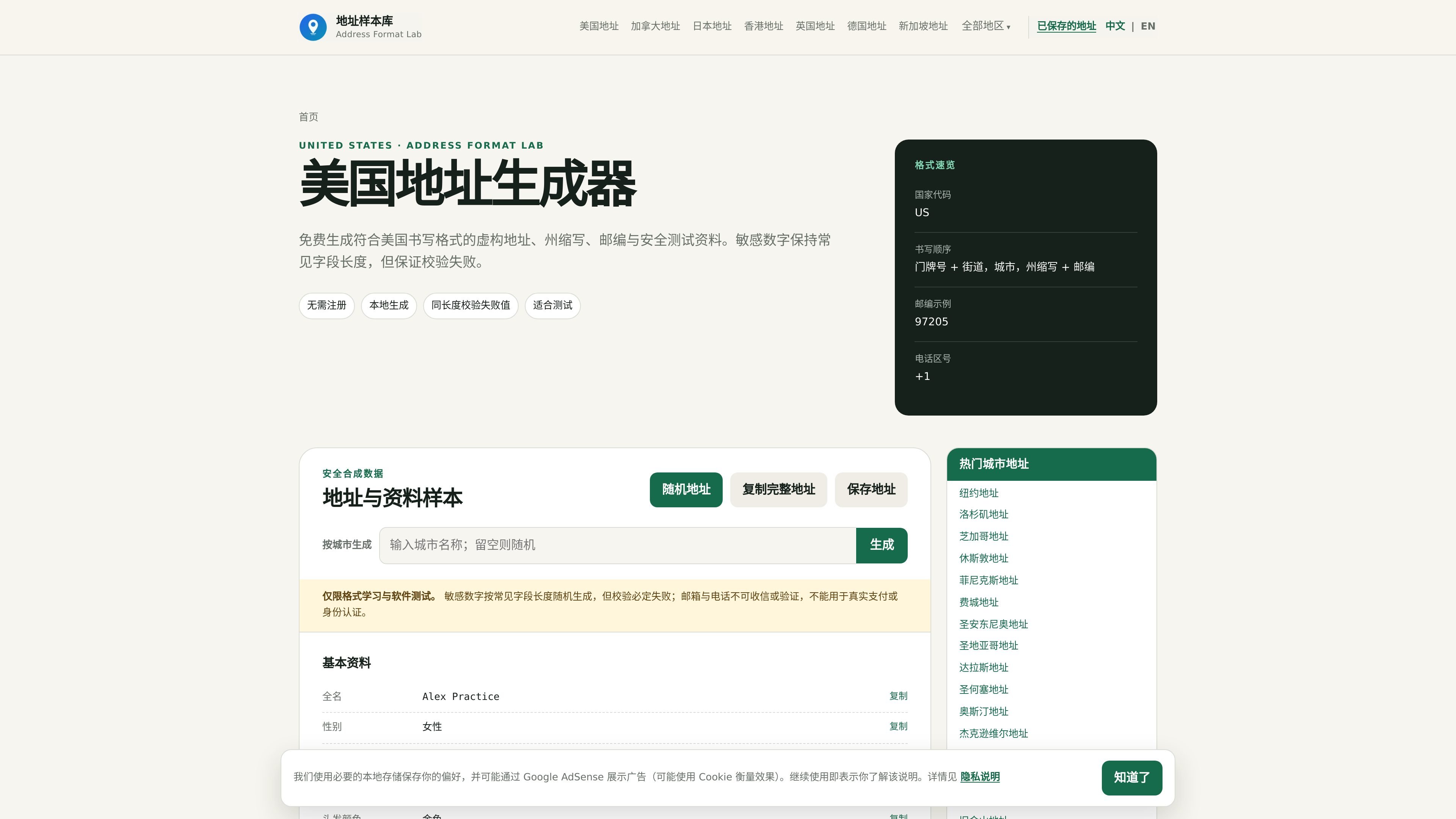Screen dimensions: 1456x819
Task: Open the 圣地亚哥地址 link
Action: [x=988, y=645]
